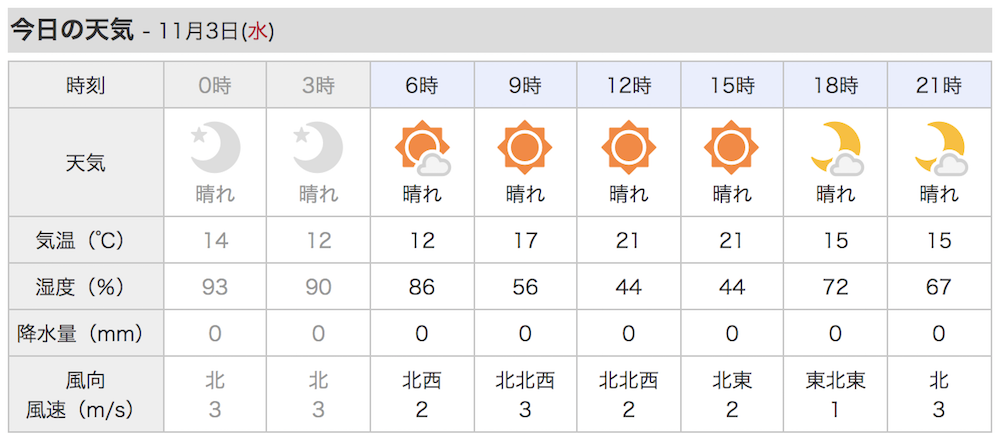Click the sun icon at 9時
This screenshot has width=1000, height=439.
[525, 147]
